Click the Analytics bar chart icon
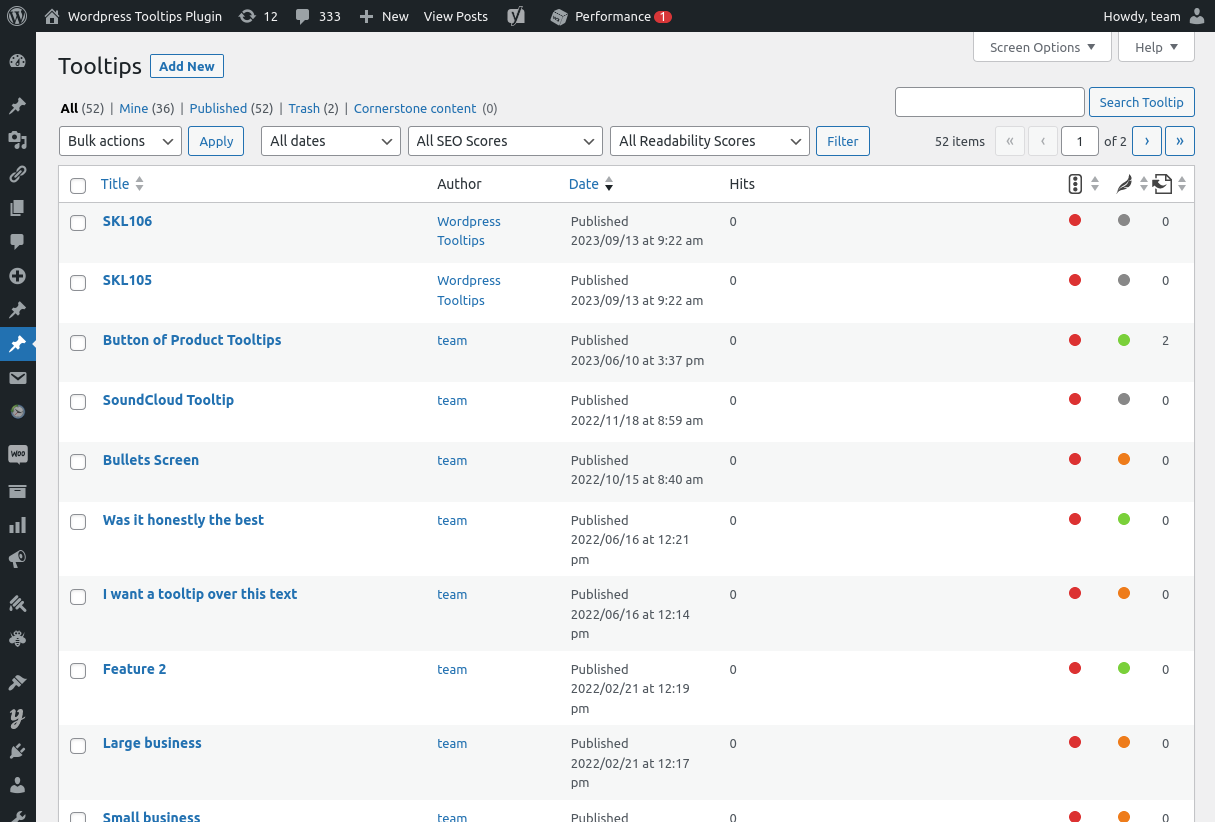This screenshot has width=1215, height=822. (x=17, y=525)
